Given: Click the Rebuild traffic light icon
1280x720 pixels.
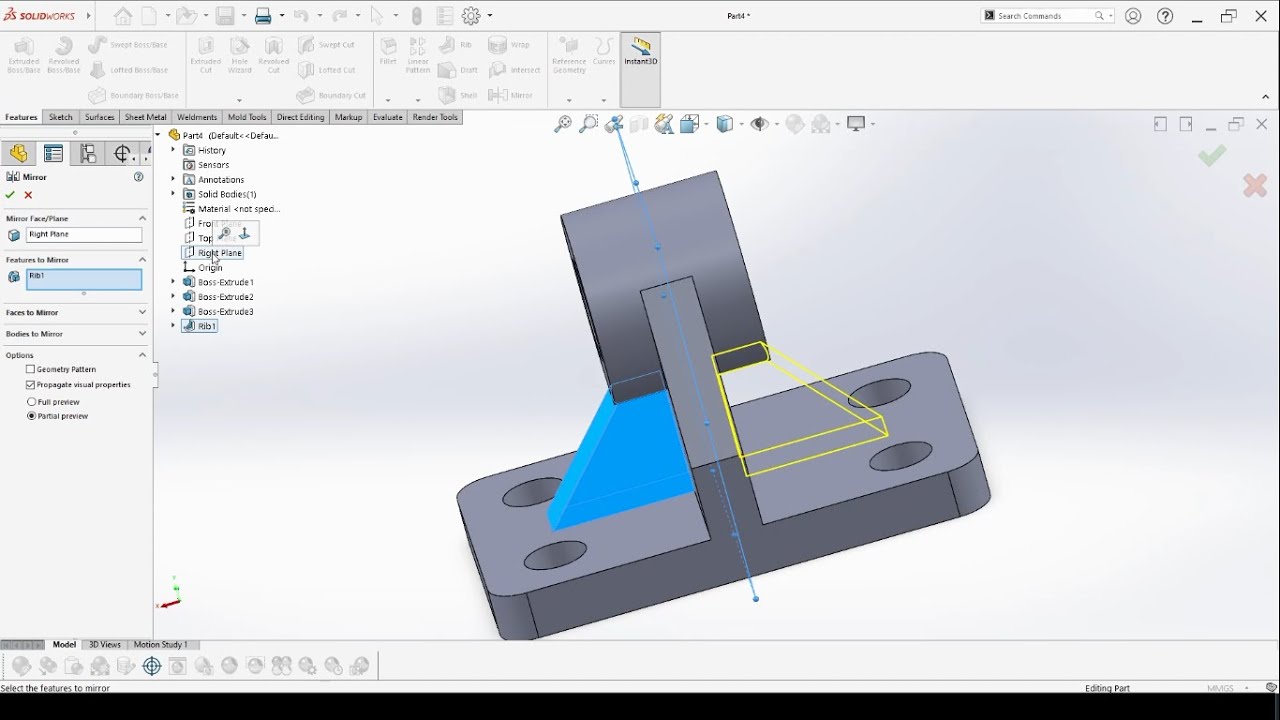Looking at the screenshot, I should (417, 16).
